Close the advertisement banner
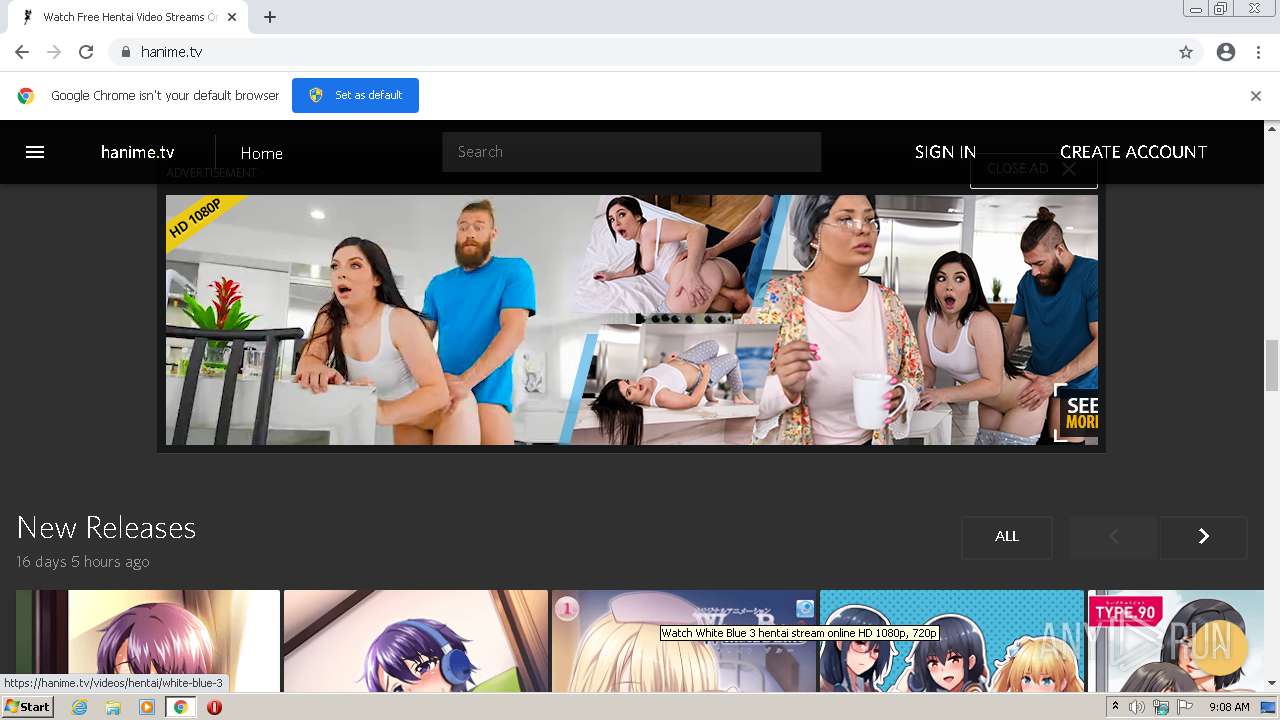Image resolution: width=1280 pixels, height=720 pixels. 1033,169
